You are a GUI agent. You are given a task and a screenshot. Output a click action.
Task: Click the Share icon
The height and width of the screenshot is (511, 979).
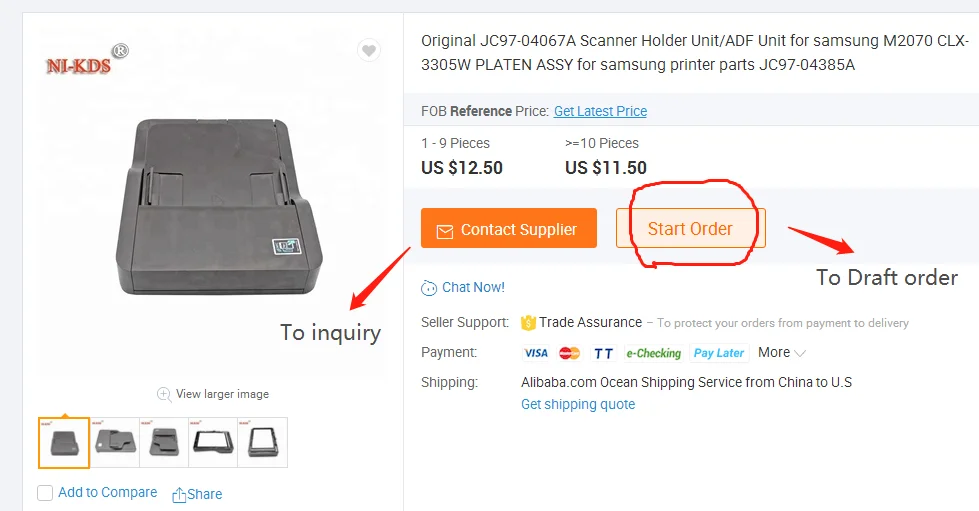[x=180, y=494]
